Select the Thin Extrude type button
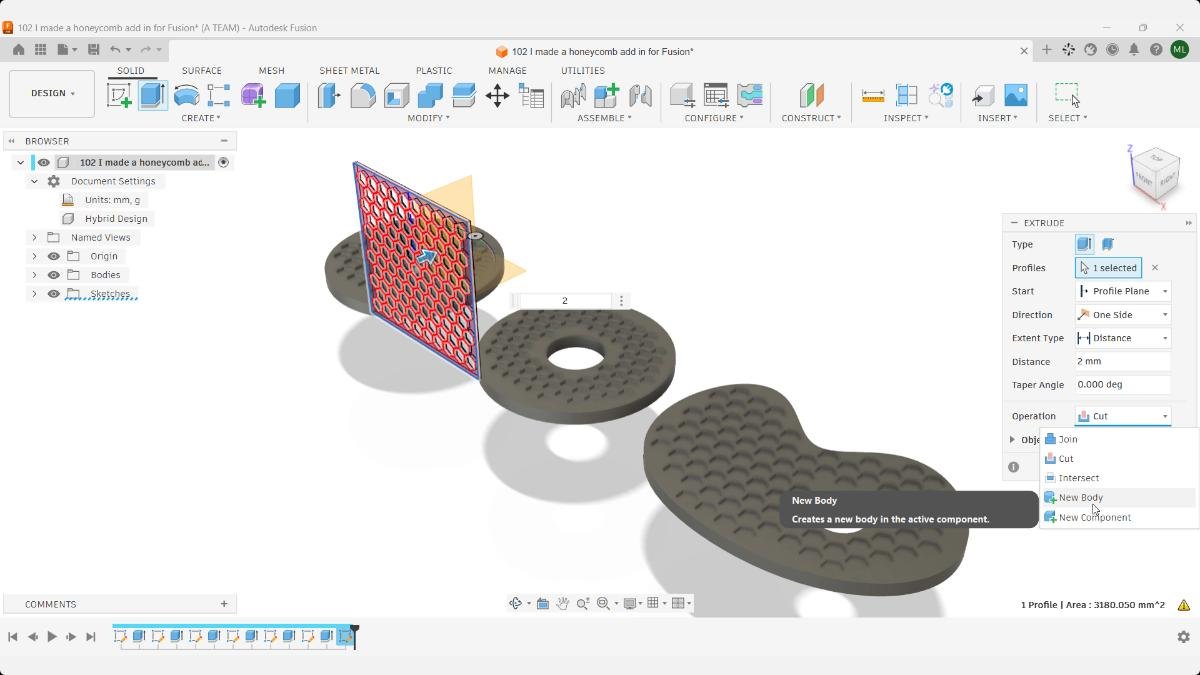This screenshot has width=1200, height=675. 1108,244
